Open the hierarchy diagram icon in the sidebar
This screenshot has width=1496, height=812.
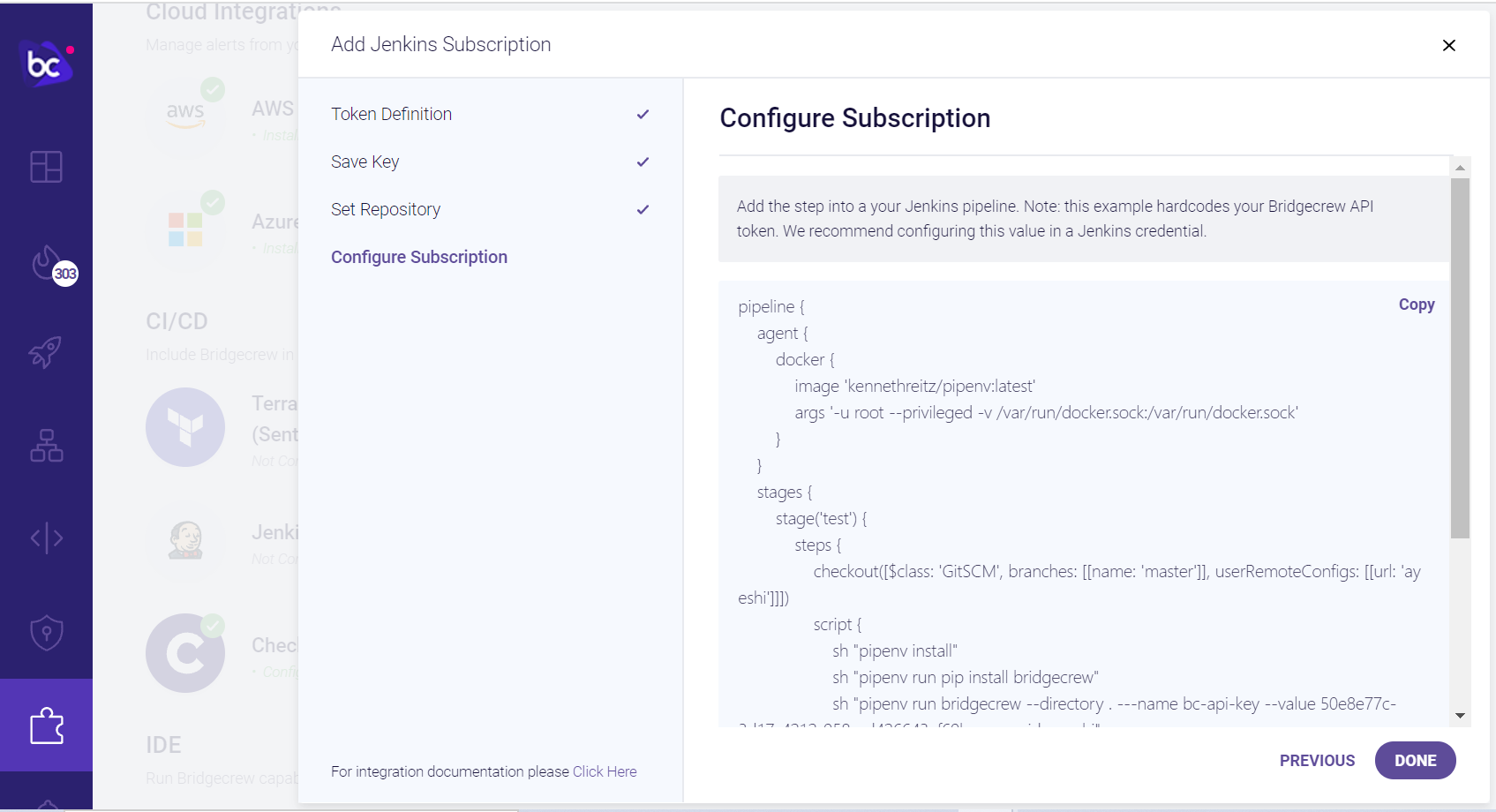pyautogui.click(x=46, y=446)
